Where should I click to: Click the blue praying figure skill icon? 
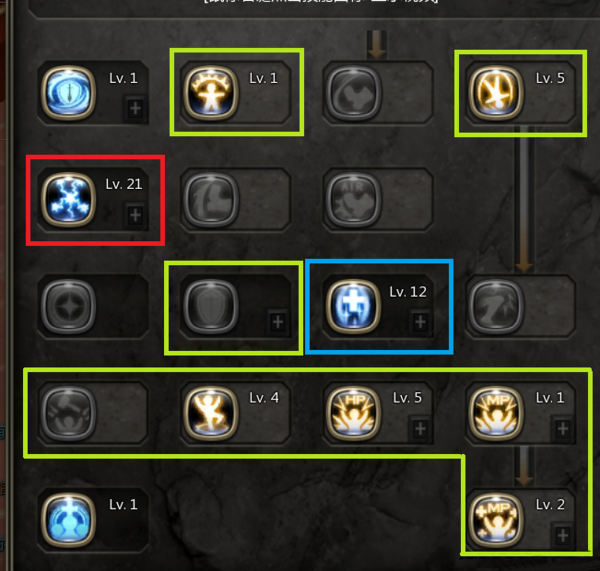pyautogui.click(x=68, y=520)
